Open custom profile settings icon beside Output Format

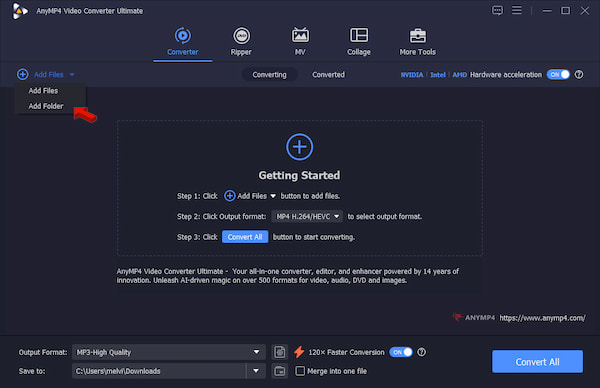(280, 352)
